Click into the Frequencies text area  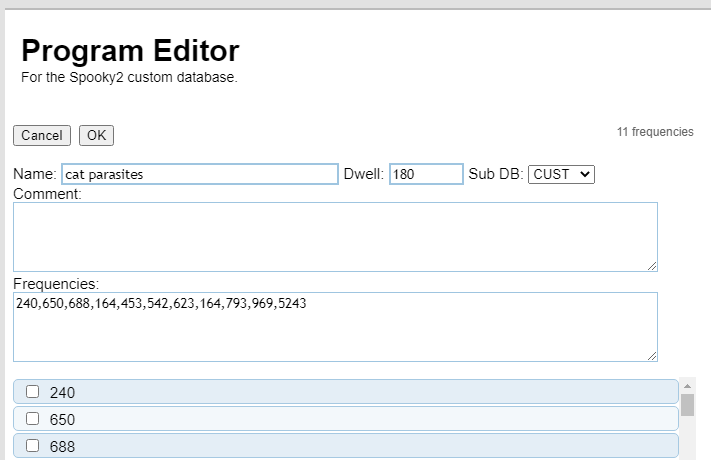point(335,327)
